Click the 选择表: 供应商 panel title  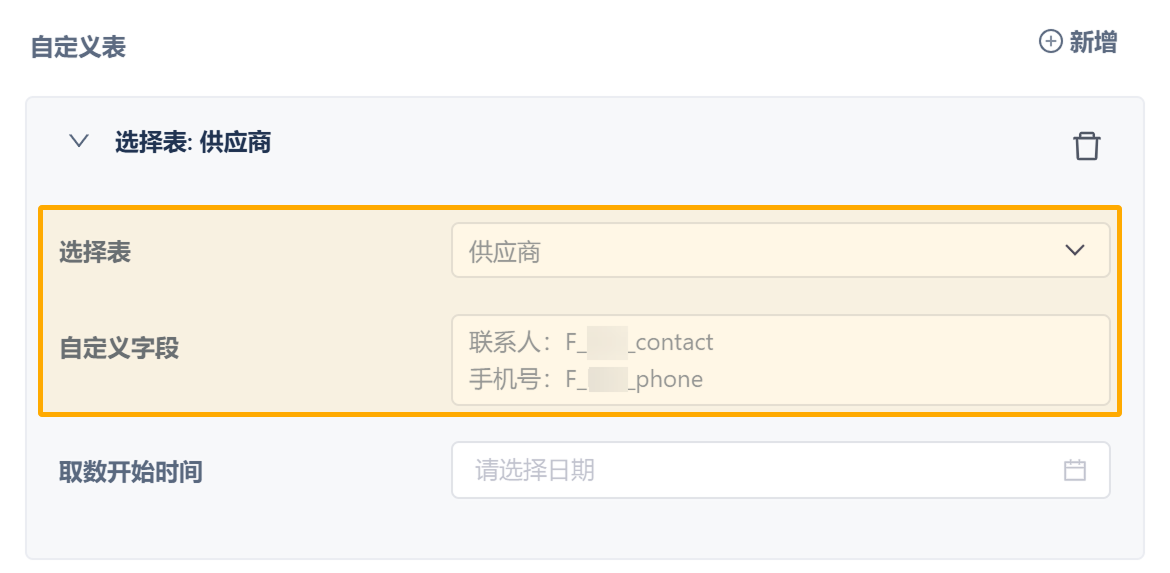(x=193, y=142)
